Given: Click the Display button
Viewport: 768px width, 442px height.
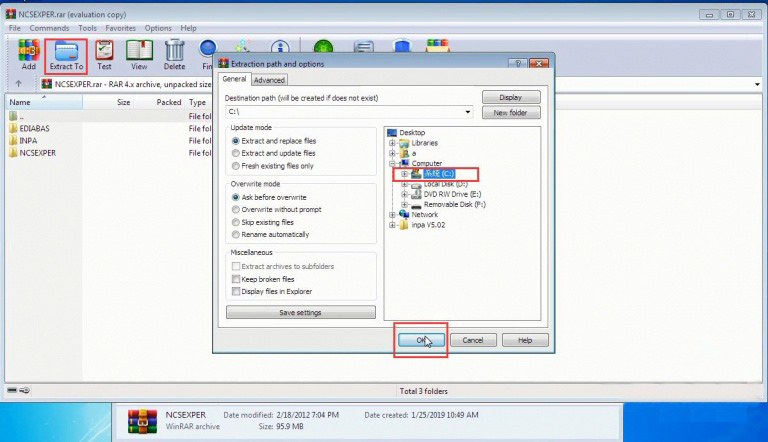Looking at the screenshot, I should pos(511,97).
